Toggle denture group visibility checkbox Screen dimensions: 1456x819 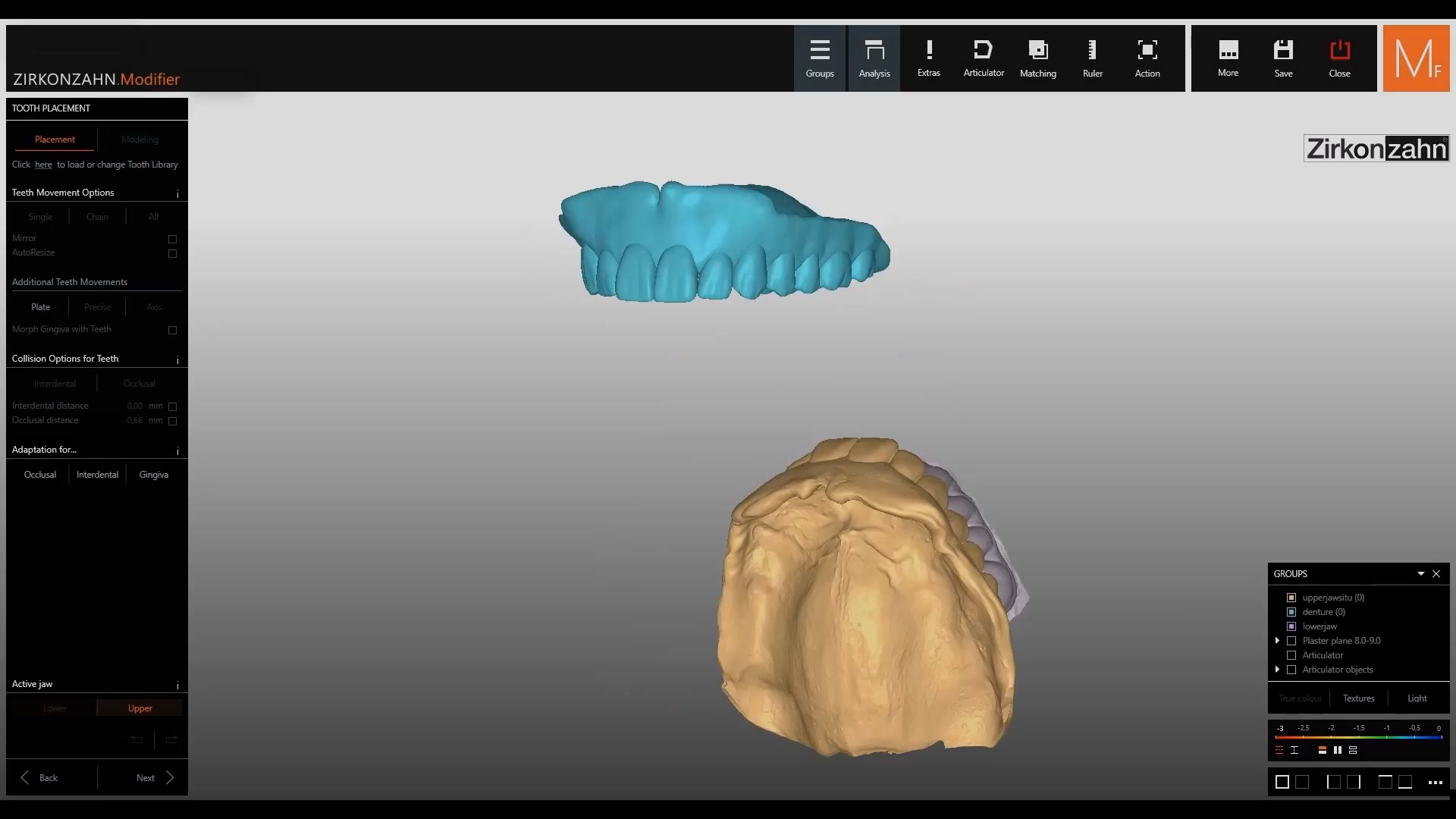[x=1291, y=612]
